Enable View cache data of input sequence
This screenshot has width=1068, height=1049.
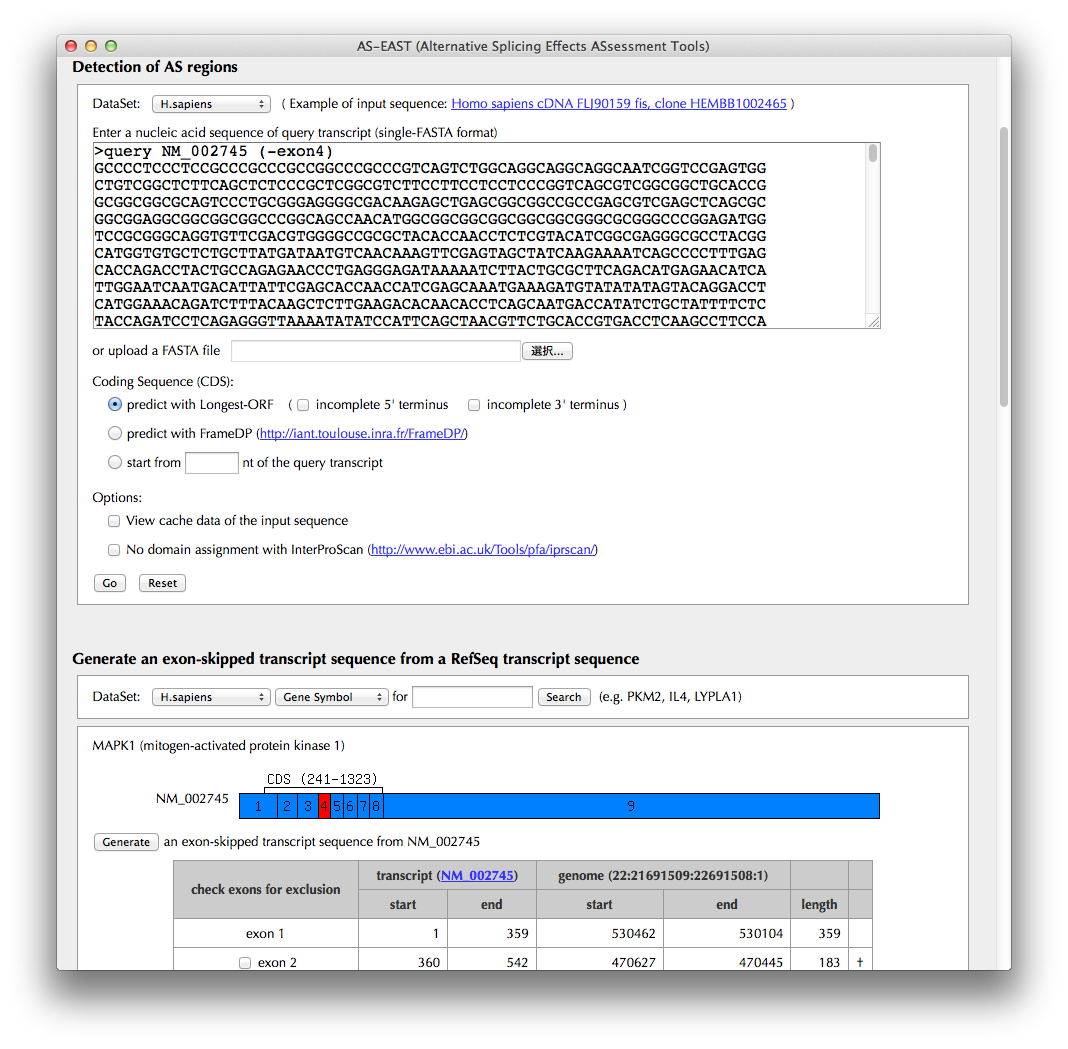[x=115, y=521]
